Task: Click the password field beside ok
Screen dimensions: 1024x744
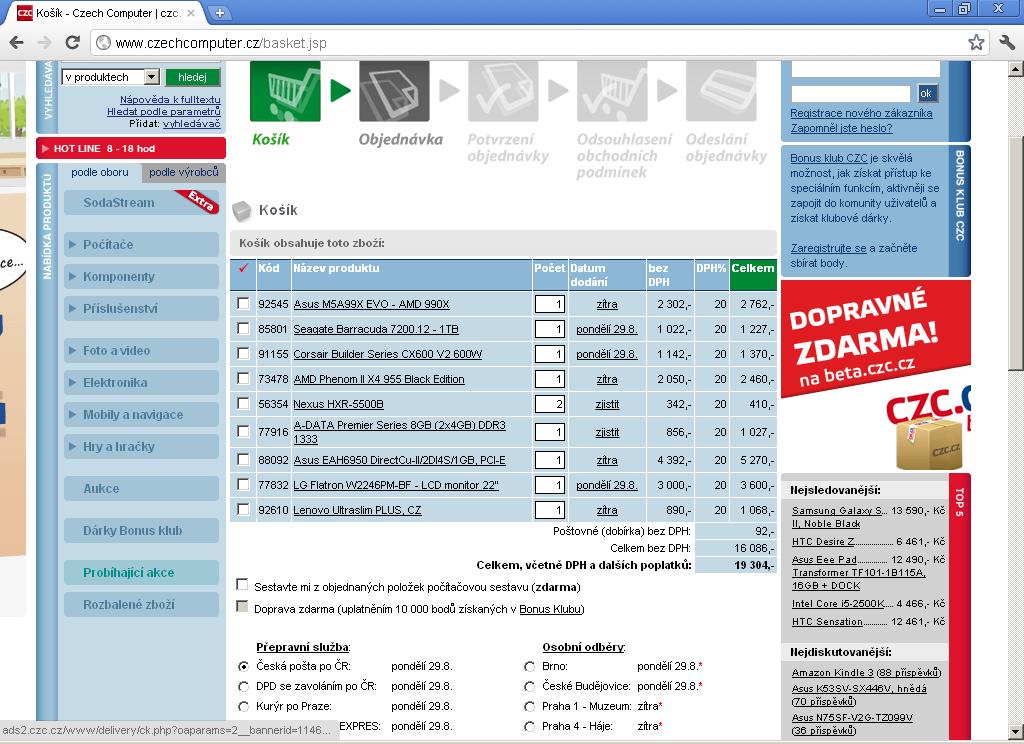Action: coord(850,93)
